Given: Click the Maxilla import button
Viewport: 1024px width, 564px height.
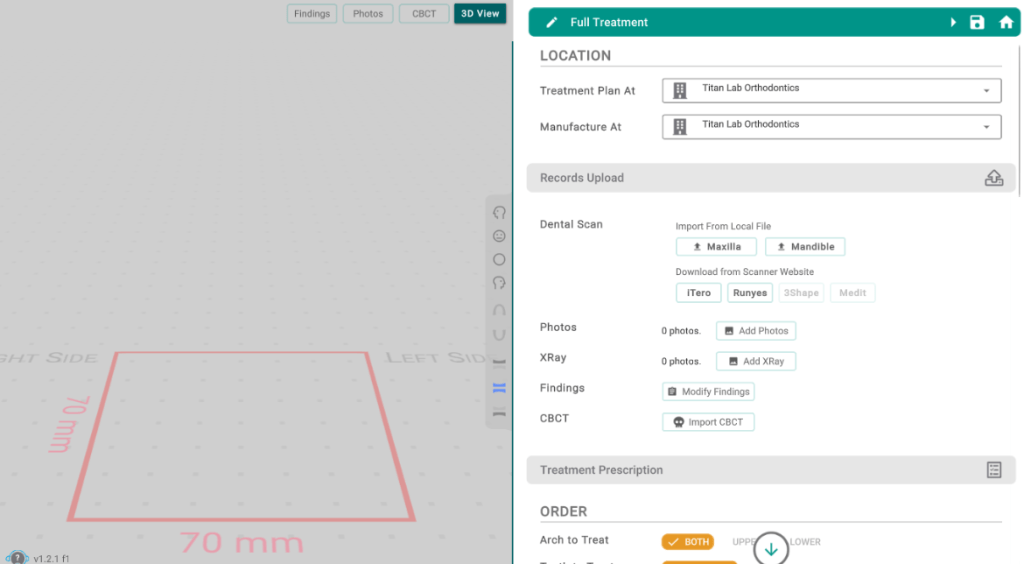Looking at the screenshot, I should [716, 247].
